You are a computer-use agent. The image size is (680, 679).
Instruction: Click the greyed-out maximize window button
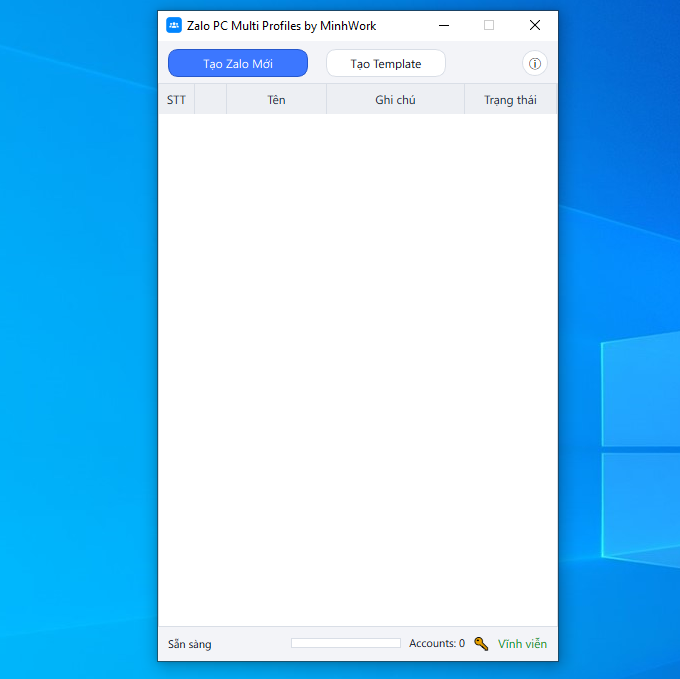click(489, 25)
